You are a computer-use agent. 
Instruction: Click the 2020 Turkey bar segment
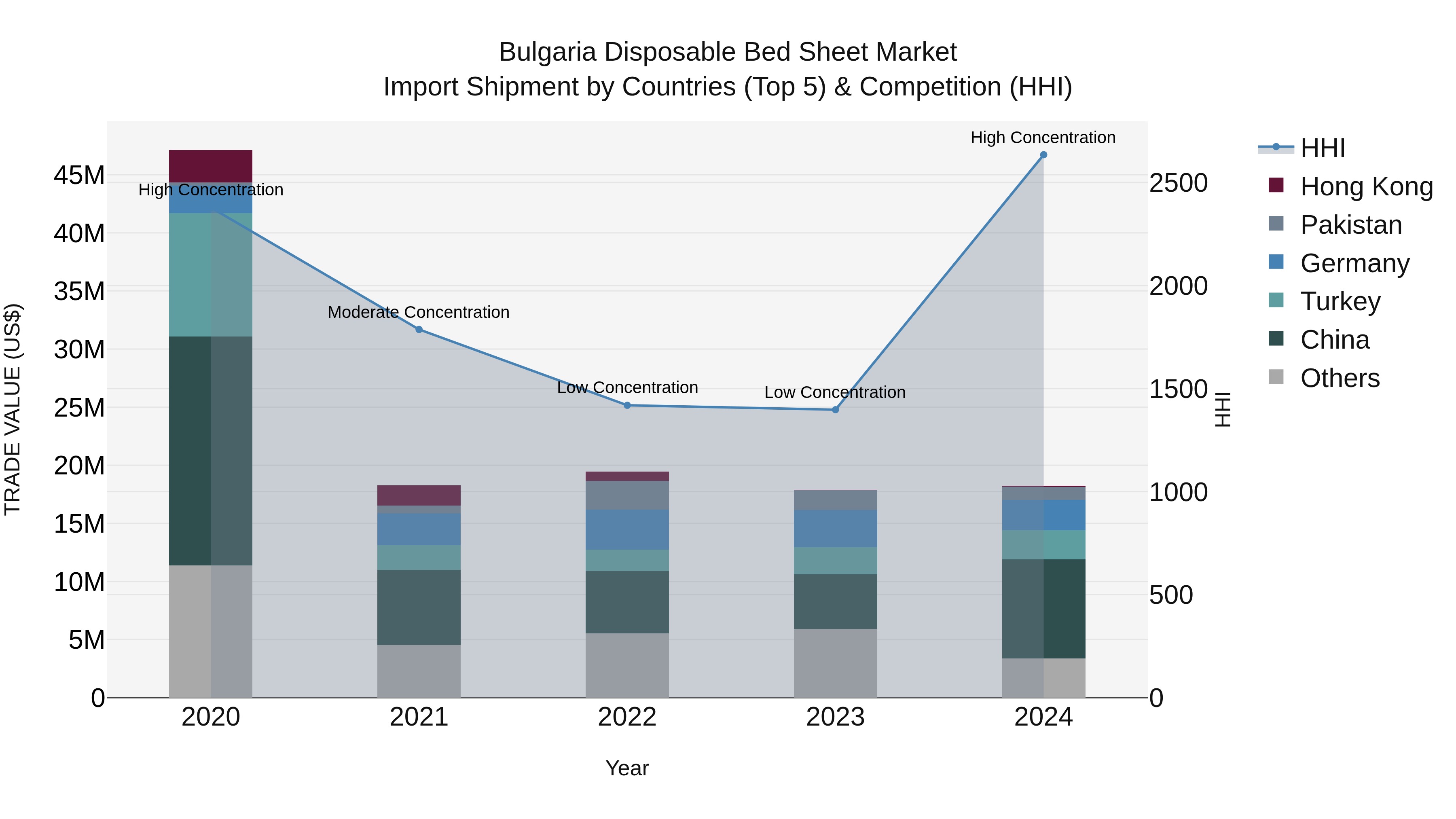(211, 275)
